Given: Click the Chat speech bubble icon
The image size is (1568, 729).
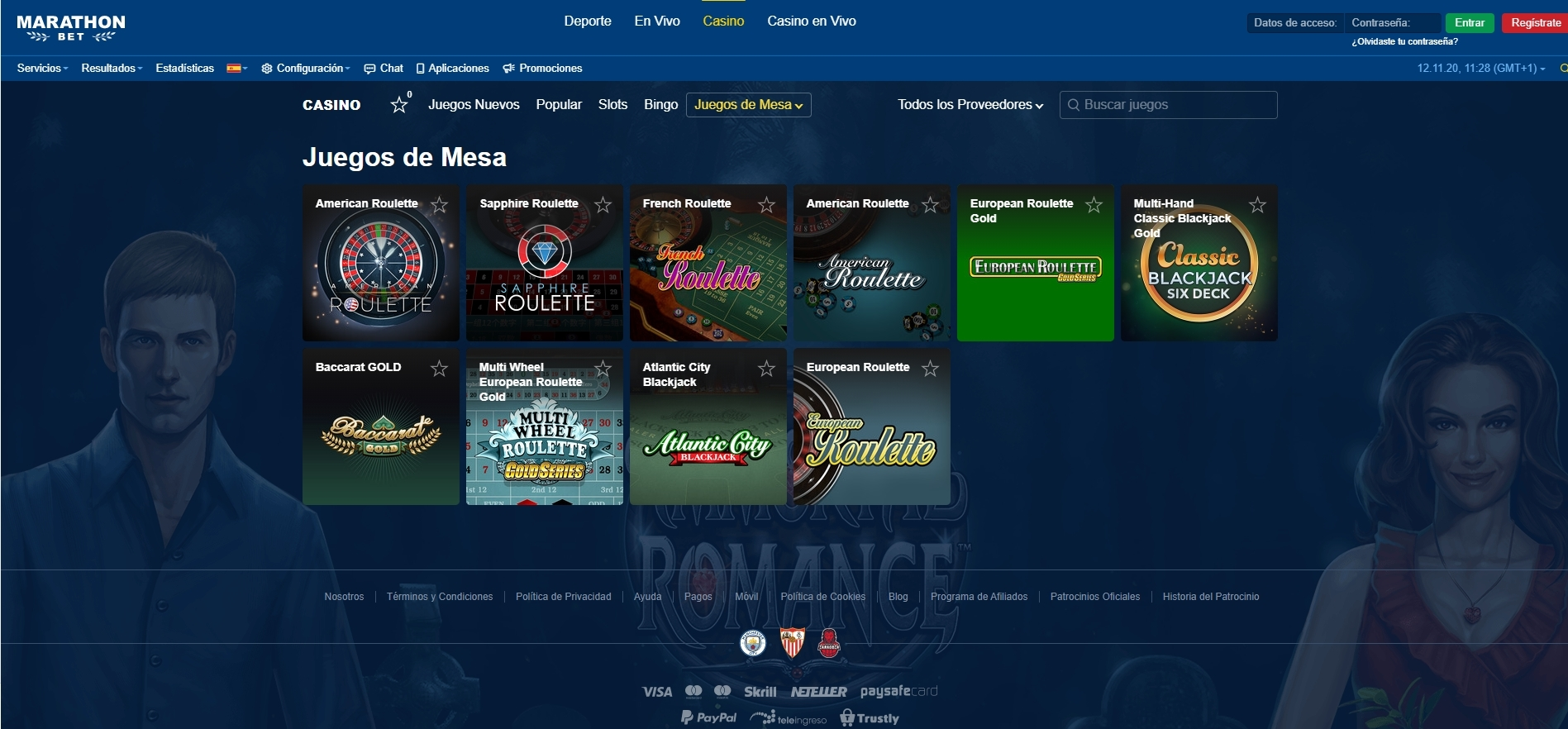Looking at the screenshot, I should pyautogui.click(x=369, y=69).
